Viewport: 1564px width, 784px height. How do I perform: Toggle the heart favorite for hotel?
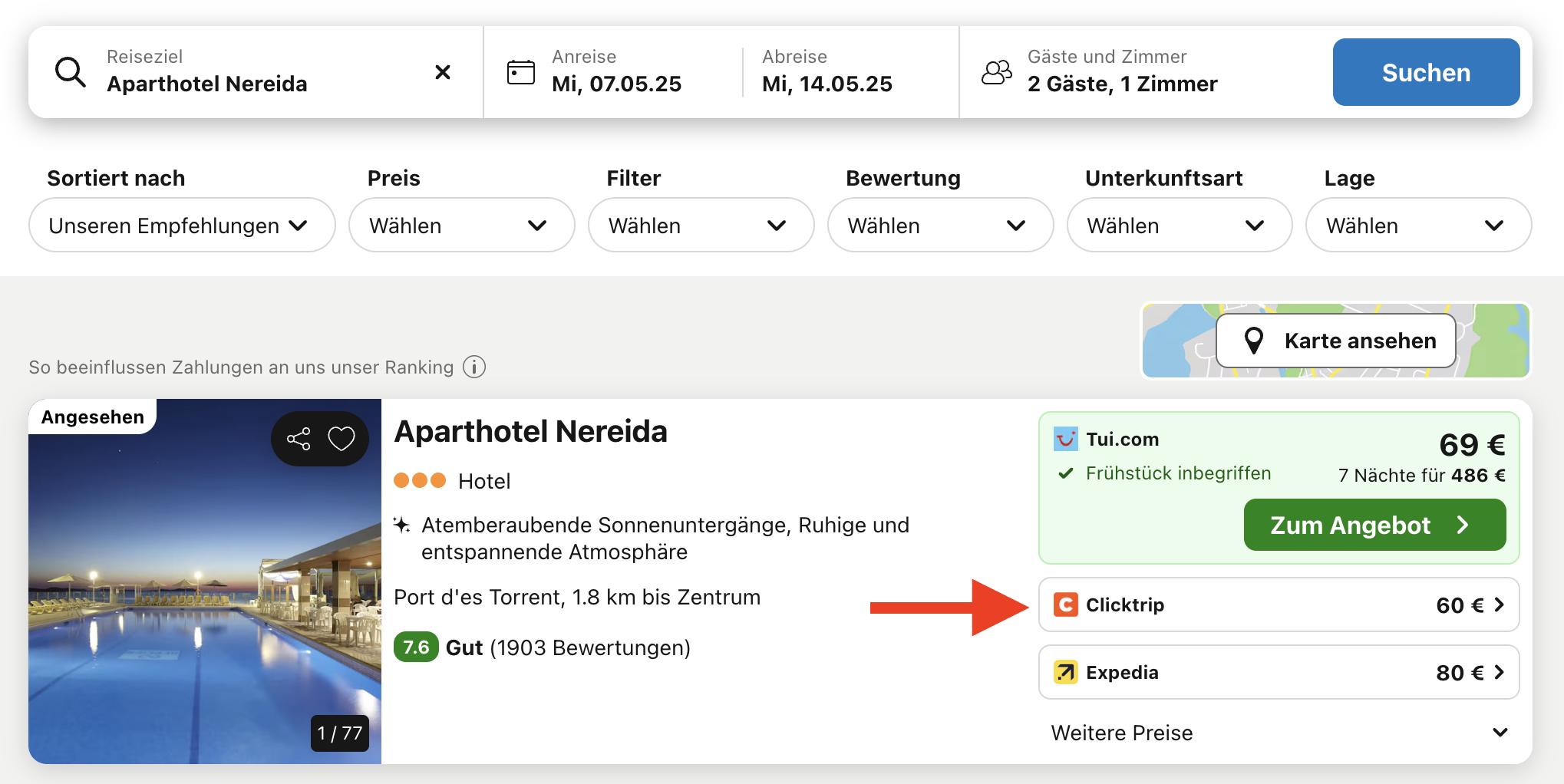click(342, 439)
